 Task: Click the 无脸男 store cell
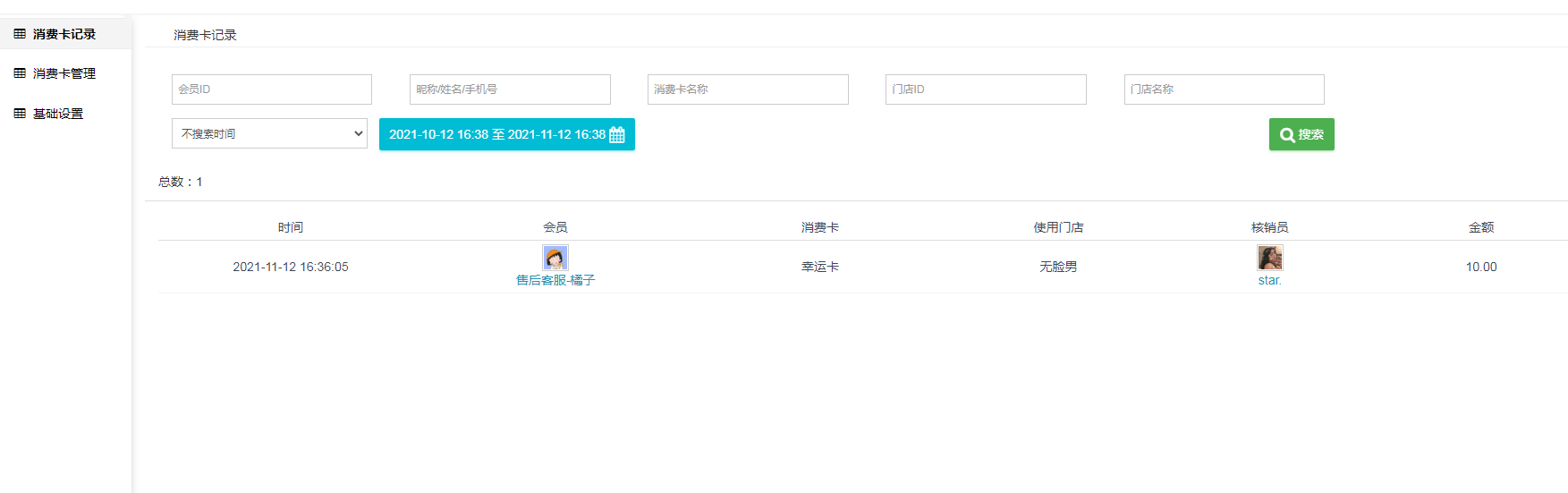(1058, 267)
